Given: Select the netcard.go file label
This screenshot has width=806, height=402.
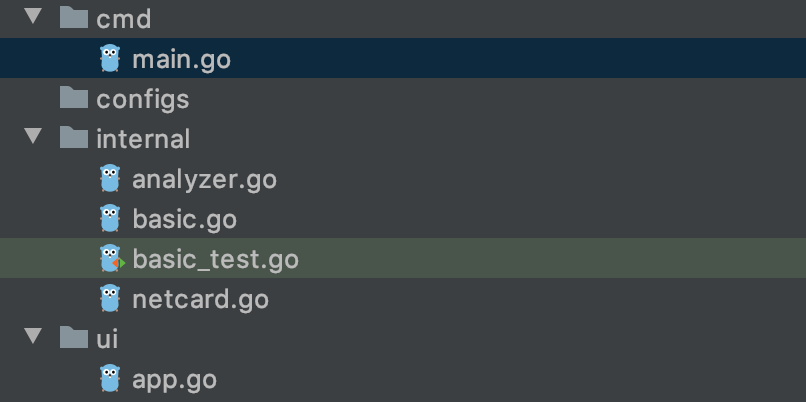Looking at the screenshot, I should [x=200, y=300].
